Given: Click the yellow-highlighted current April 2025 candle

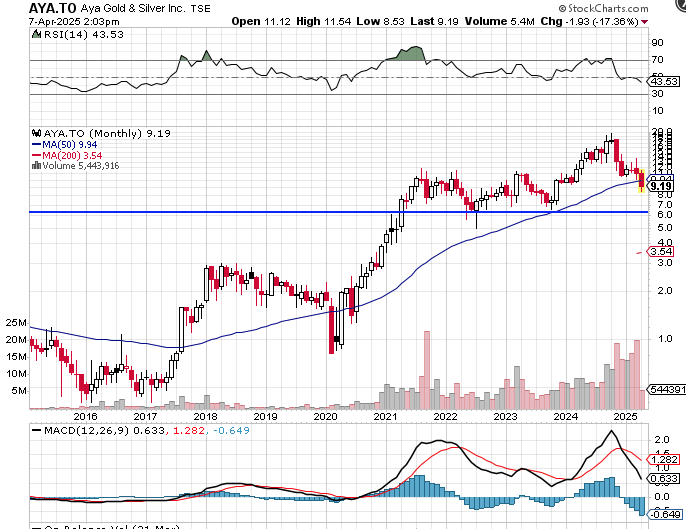Looking at the screenshot, I should pyautogui.click(x=642, y=180).
